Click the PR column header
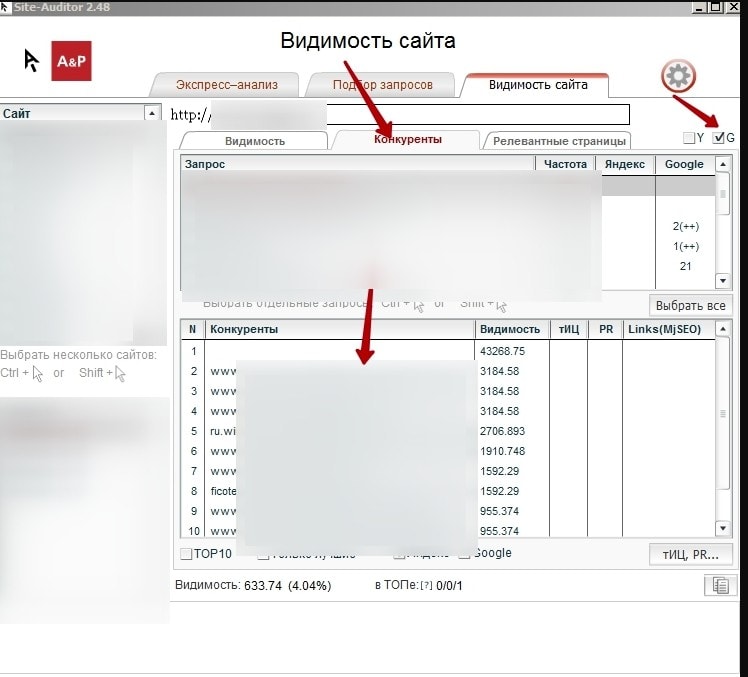The height and width of the screenshot is (677, 748). pos(605,329)
